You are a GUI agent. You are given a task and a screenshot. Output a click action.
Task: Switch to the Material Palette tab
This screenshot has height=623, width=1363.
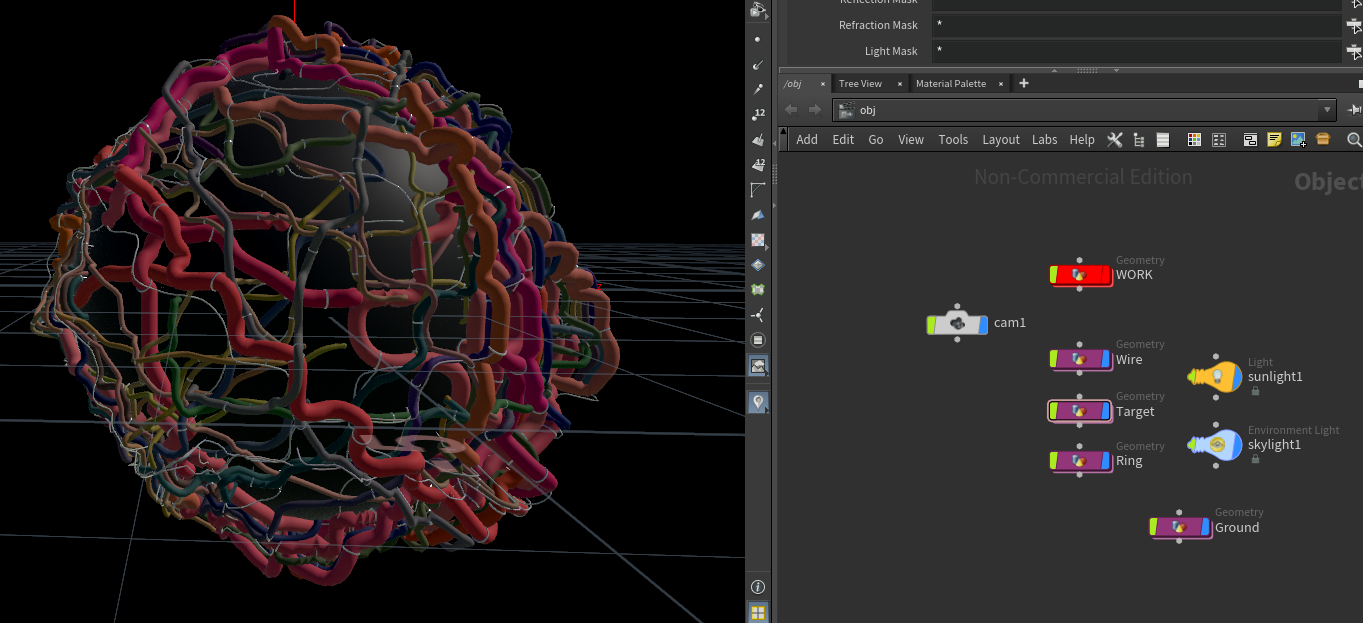click(x=950, y=84)
